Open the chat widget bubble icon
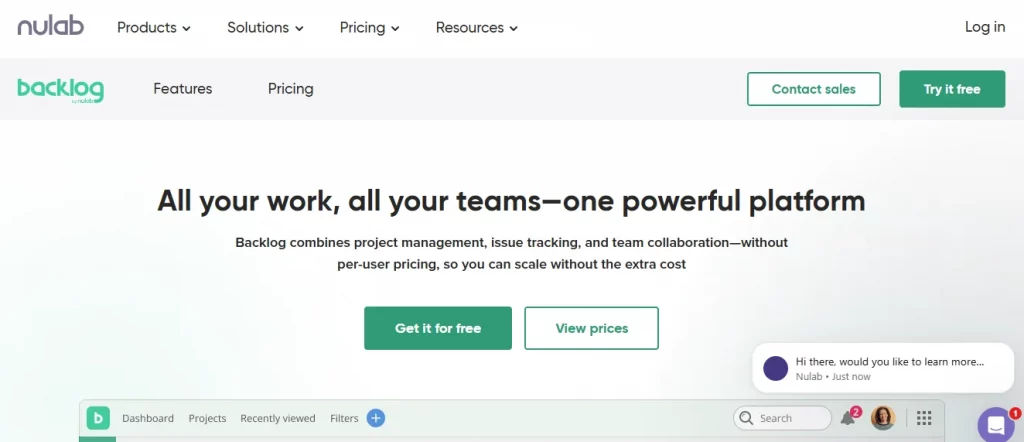 tap(996, 426)
